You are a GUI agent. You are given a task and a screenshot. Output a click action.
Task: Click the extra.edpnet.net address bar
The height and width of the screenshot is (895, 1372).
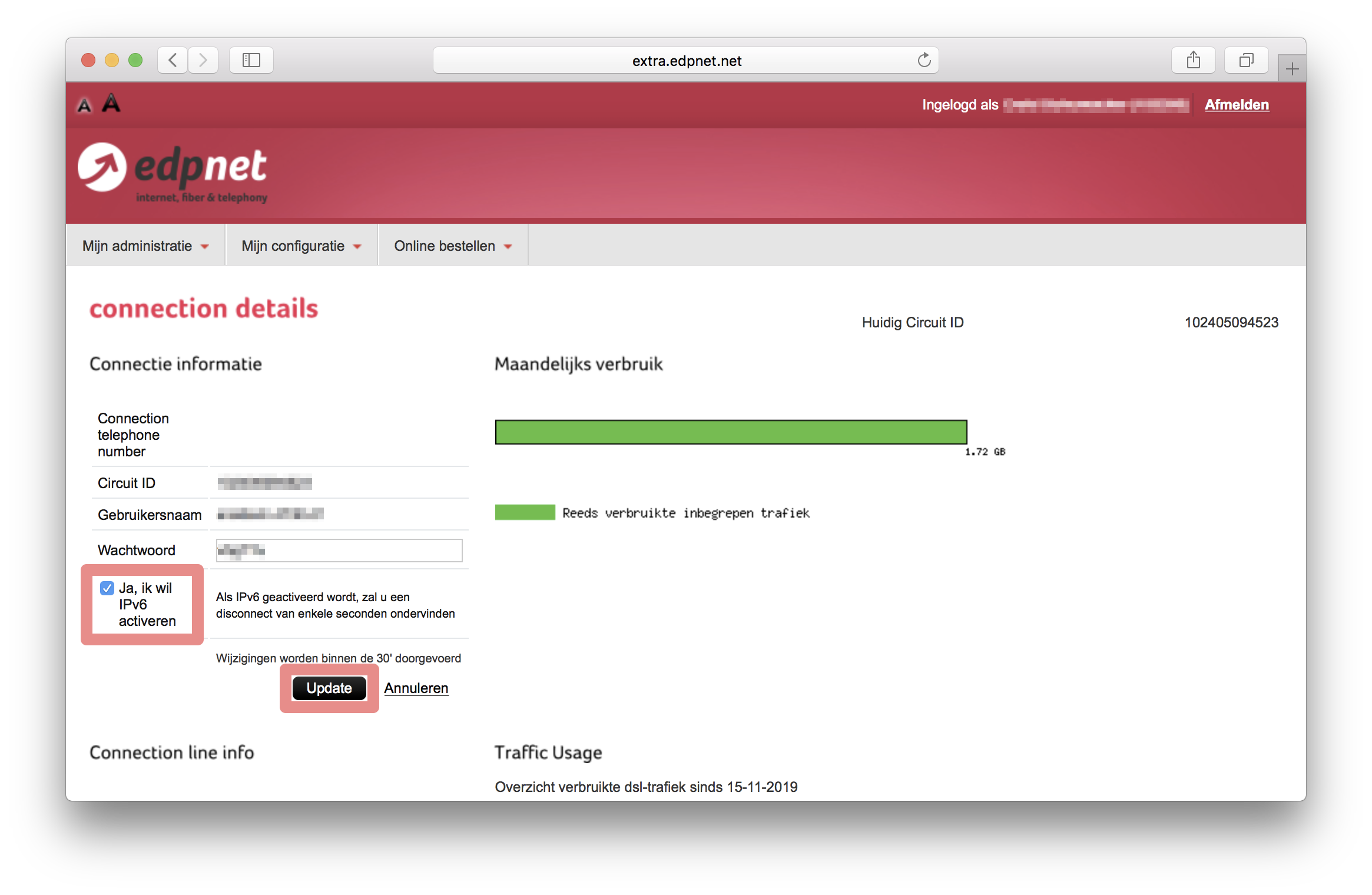pos(686,60)
